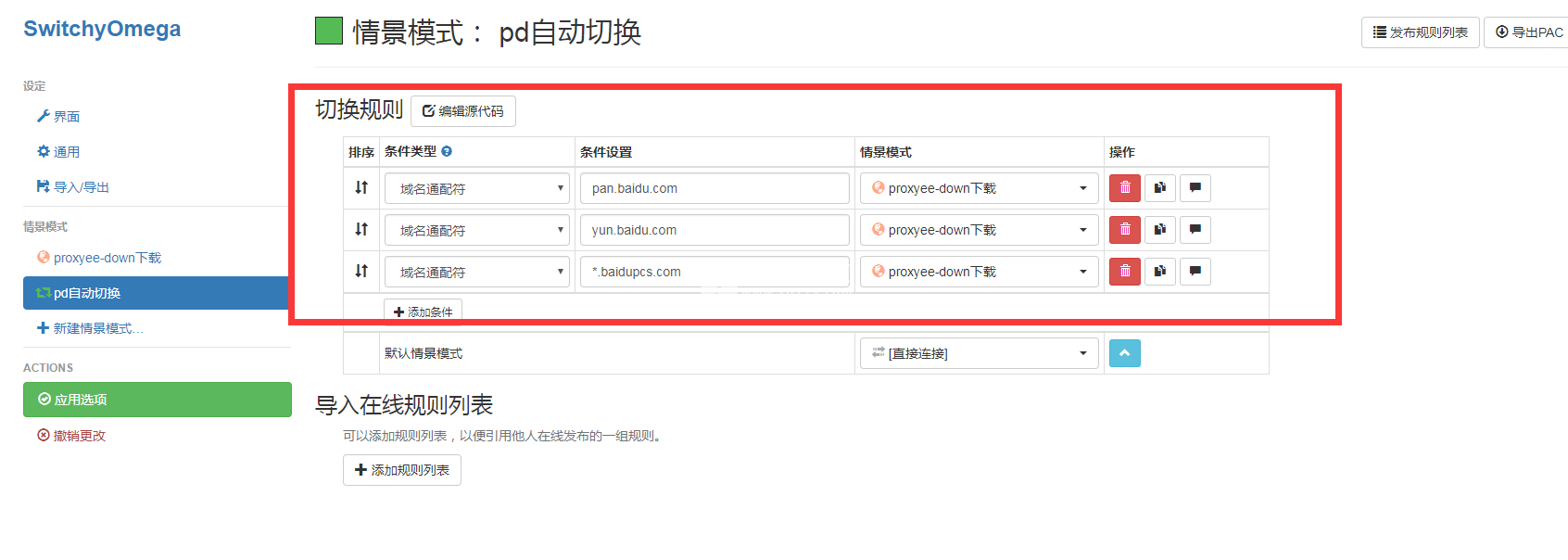Delete the pan.baidu.com rule
Image resolution: width=1568 pixels, height=560 pixels.
[x=1124, y=188]
